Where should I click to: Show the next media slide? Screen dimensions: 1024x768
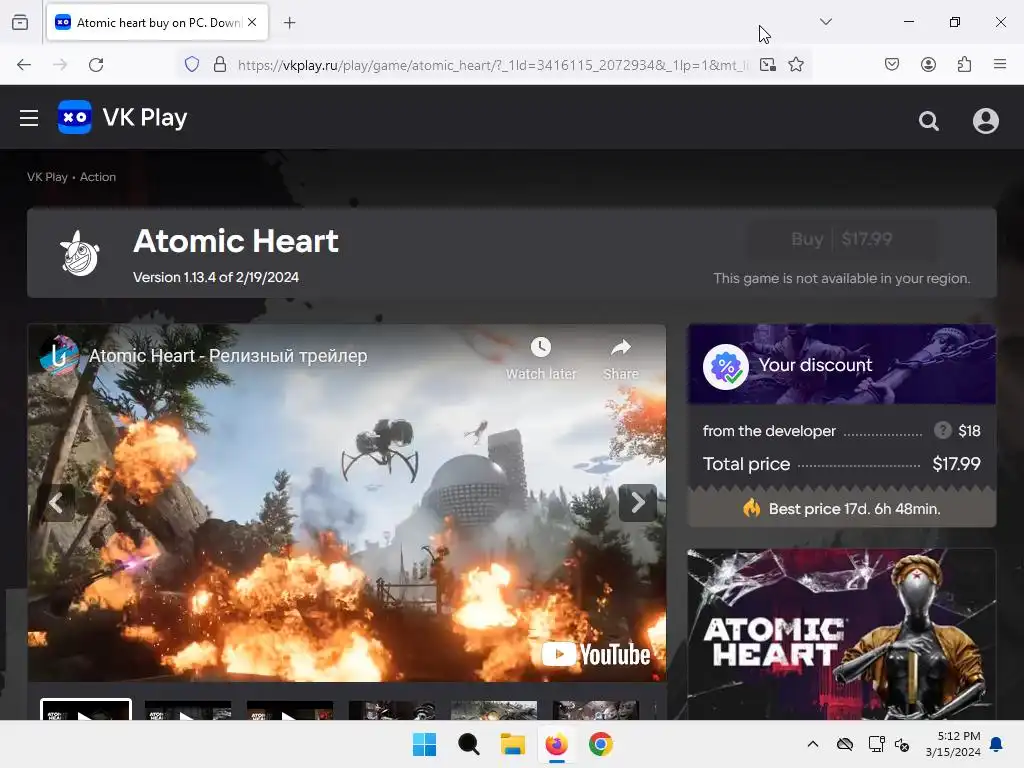[x=638, y=503]
